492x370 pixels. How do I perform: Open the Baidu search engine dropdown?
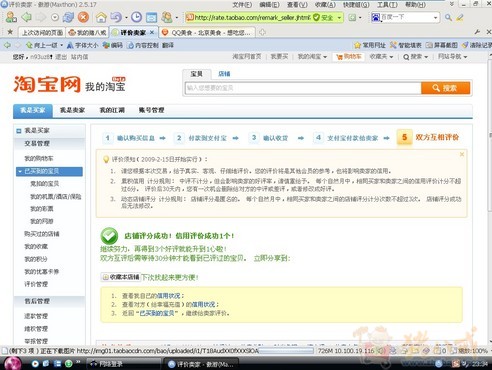pos(435,18)
